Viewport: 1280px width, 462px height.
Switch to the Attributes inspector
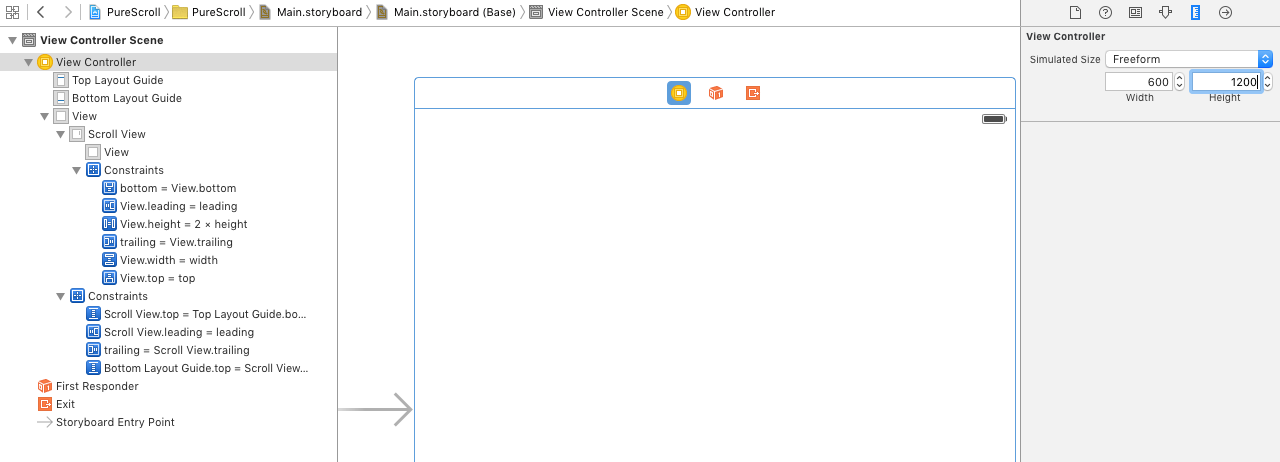click(1165, 12)
